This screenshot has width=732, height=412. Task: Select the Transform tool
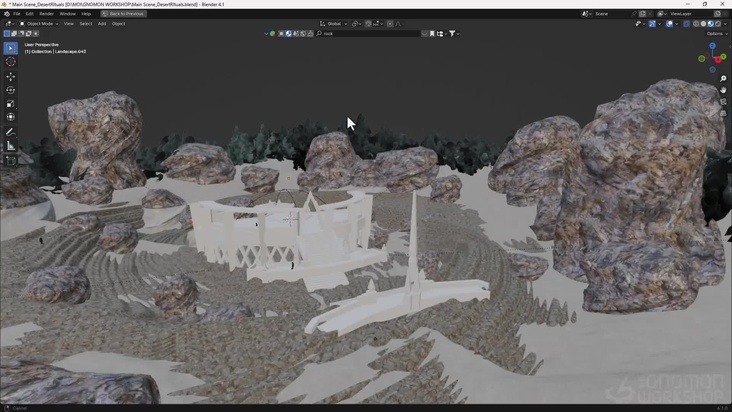coord(10,117)
